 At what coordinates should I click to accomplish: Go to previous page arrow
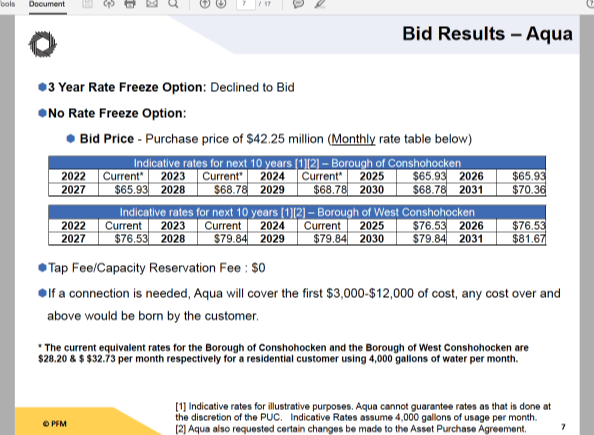[205, 4]
